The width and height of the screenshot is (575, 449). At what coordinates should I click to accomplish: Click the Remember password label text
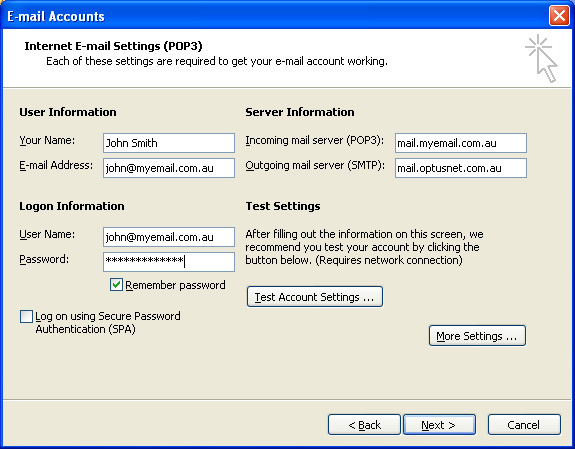pos(175,285)
